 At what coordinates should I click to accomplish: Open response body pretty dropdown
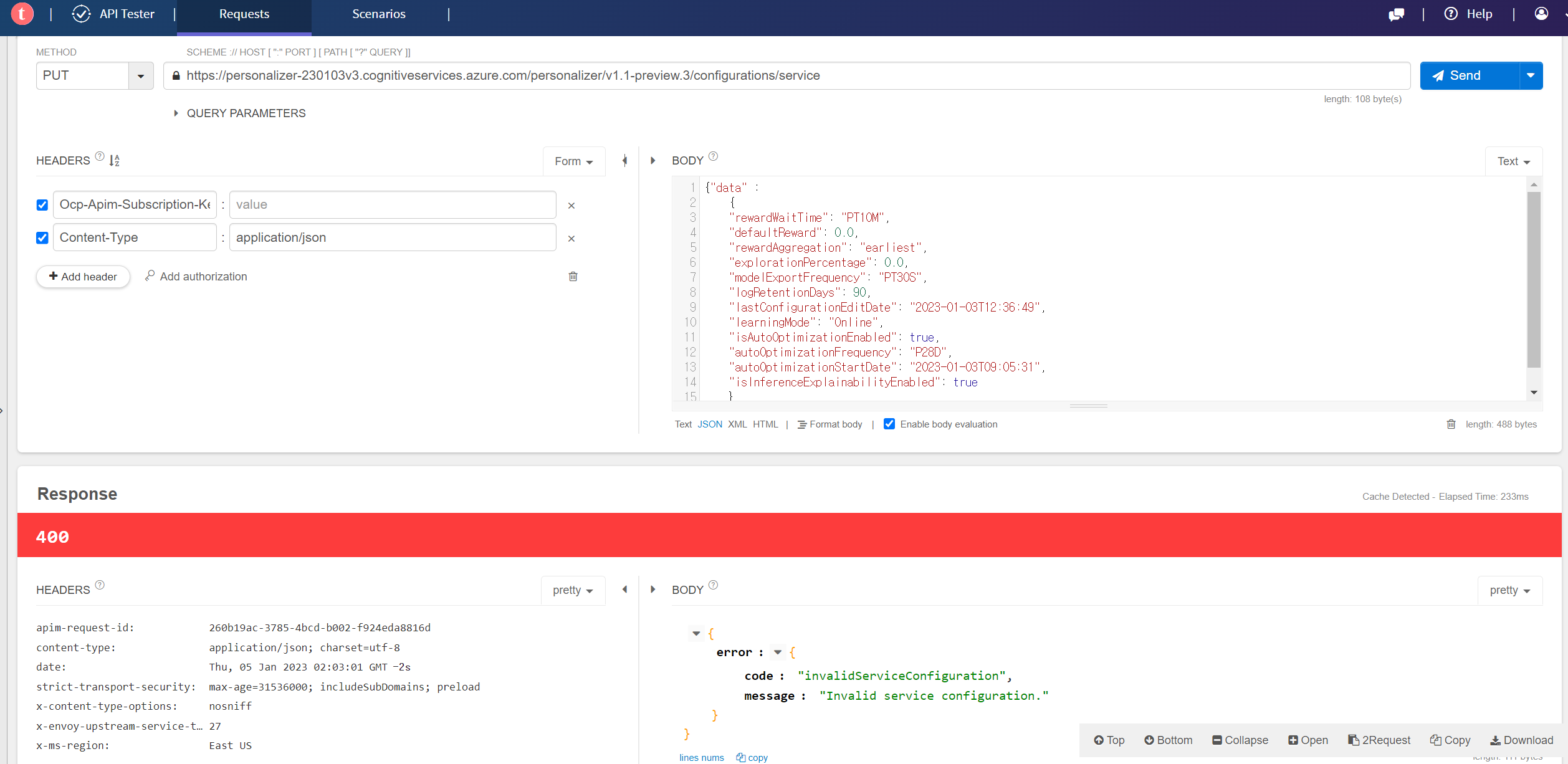coord(1510,590)
